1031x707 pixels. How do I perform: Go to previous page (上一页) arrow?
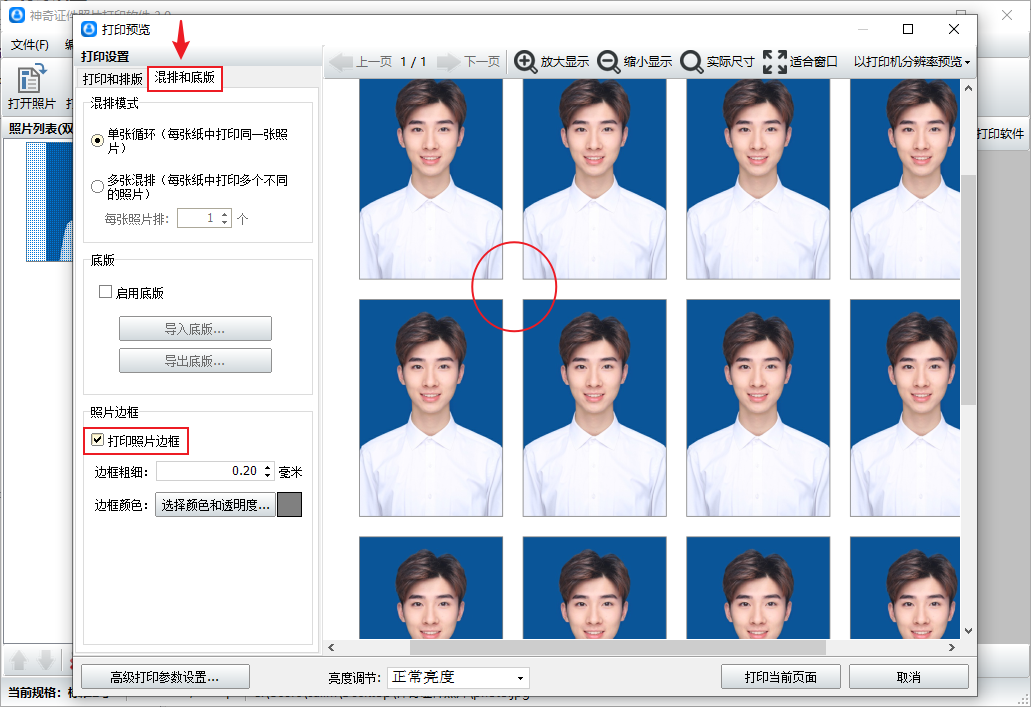[x=341, y=62]
